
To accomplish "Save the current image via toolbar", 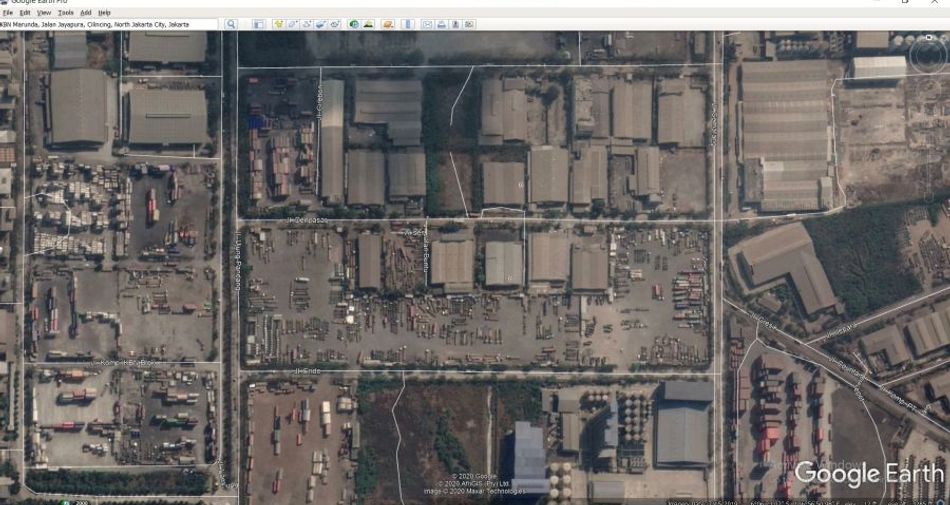I will click(456, 24).
